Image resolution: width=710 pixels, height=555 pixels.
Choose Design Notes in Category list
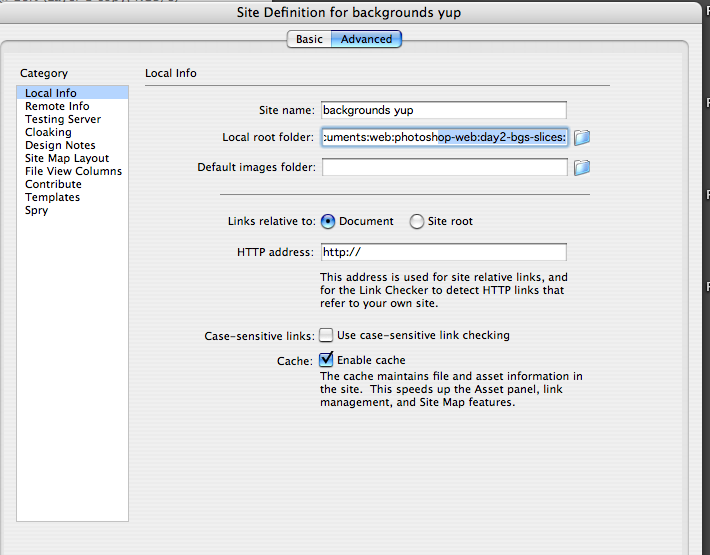pyautogui.click(x=60, y=145)
